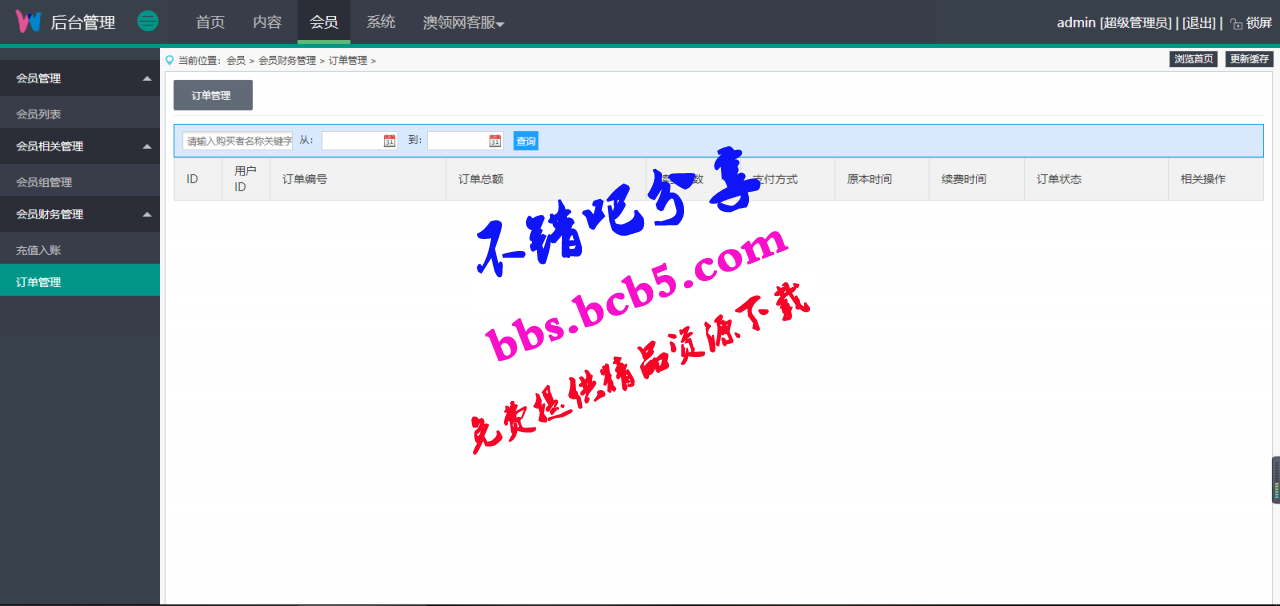The width and height of the screenshot is (1280, 606).
Task: Click the blue 查询 search button
Action: tap(526, 141)
